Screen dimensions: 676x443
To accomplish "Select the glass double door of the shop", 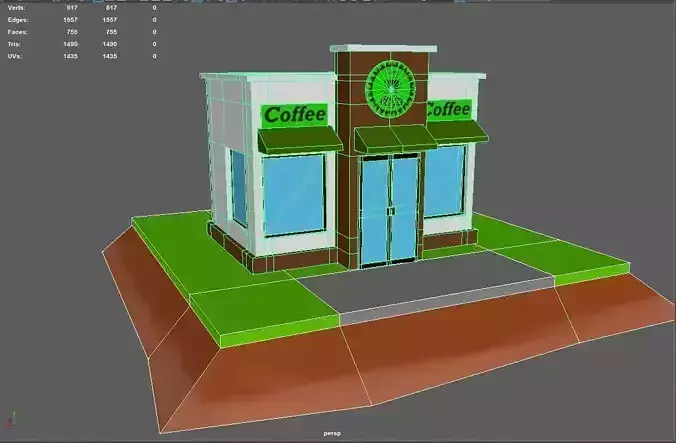I will tap(389, 211).
